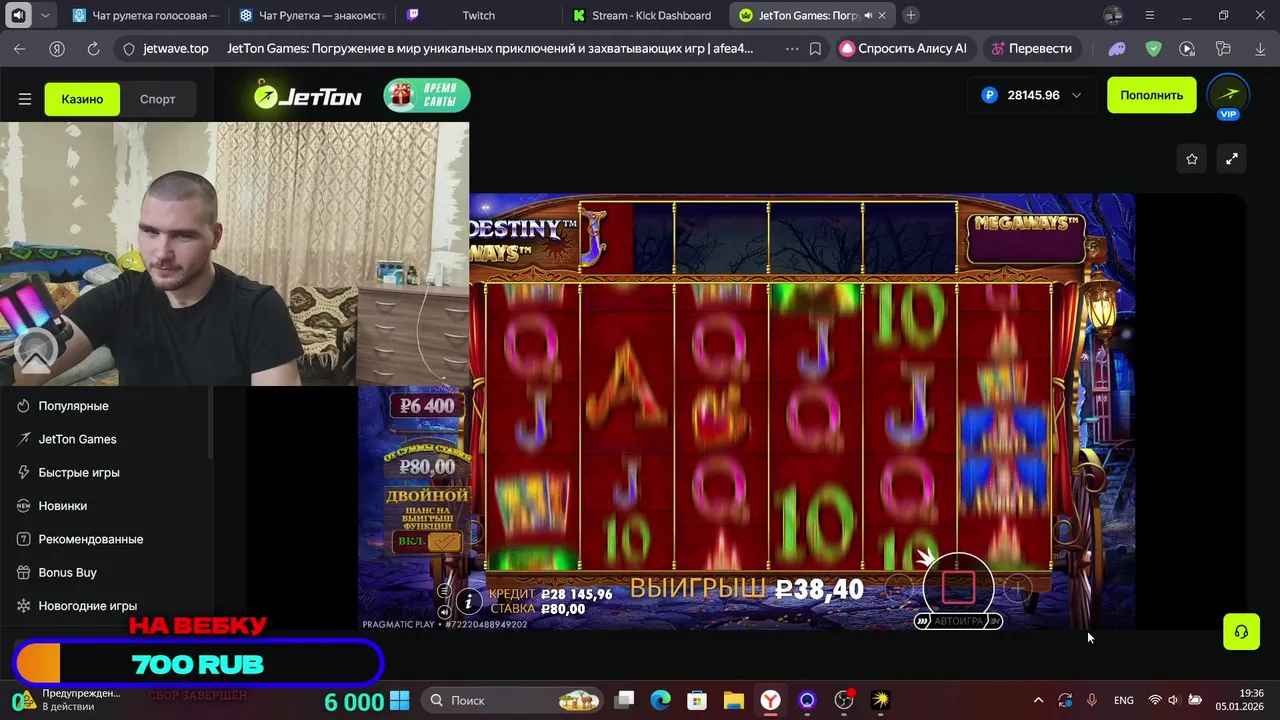This screenshot has height=720, width=1280.
Task: Click the Пополнить deposit button
Action: tap(1151, 95)
